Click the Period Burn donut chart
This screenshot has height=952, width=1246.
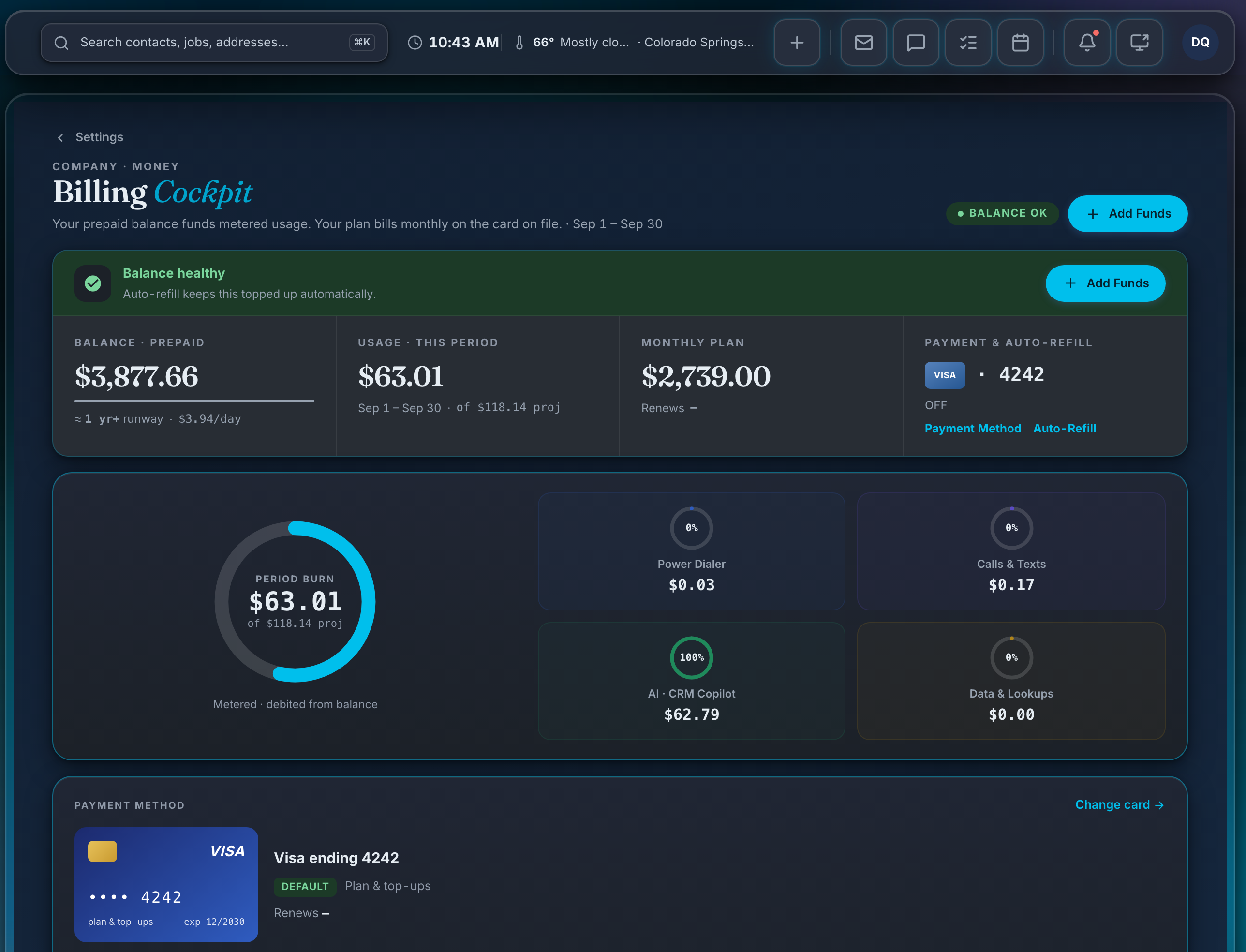click(295, 602)
